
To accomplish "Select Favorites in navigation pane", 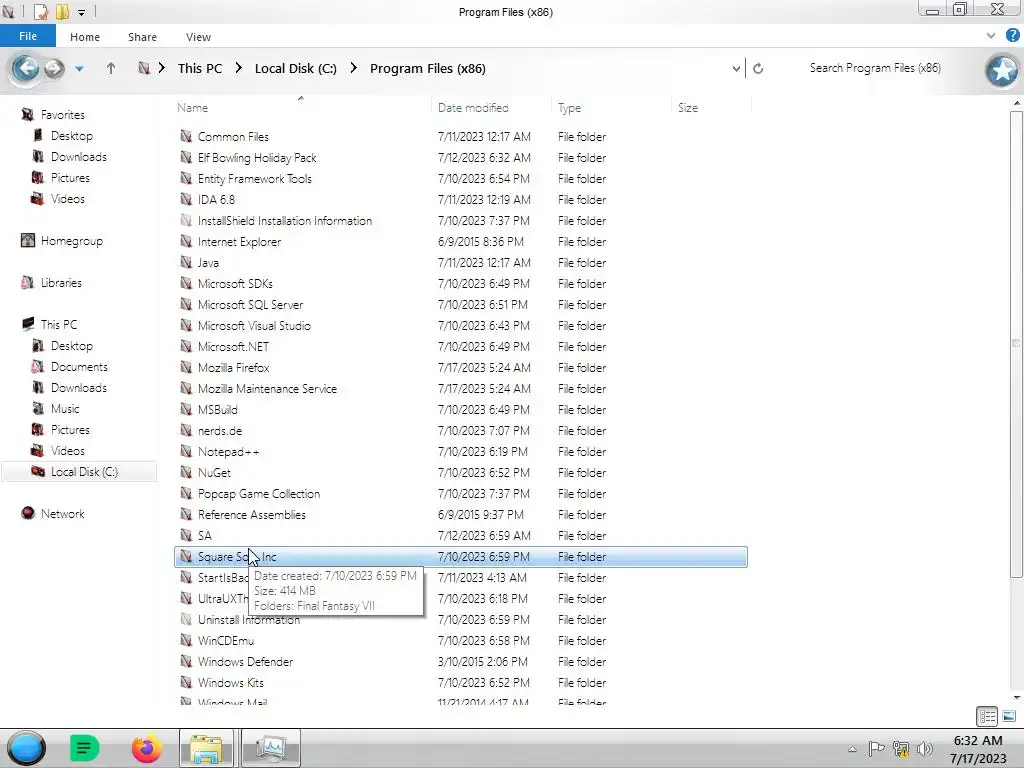I will tap(62, 115).
